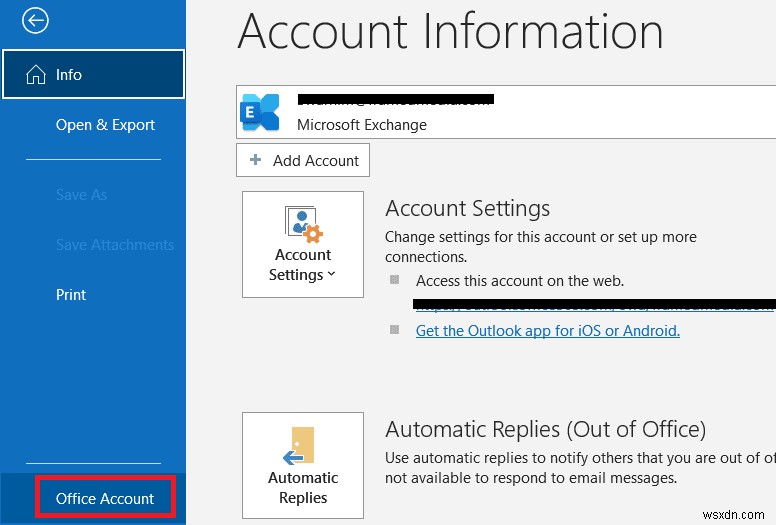Select the Save As menu item
Image resolution: width=776 pixels, height=525 pixels.
pos(81,194)
